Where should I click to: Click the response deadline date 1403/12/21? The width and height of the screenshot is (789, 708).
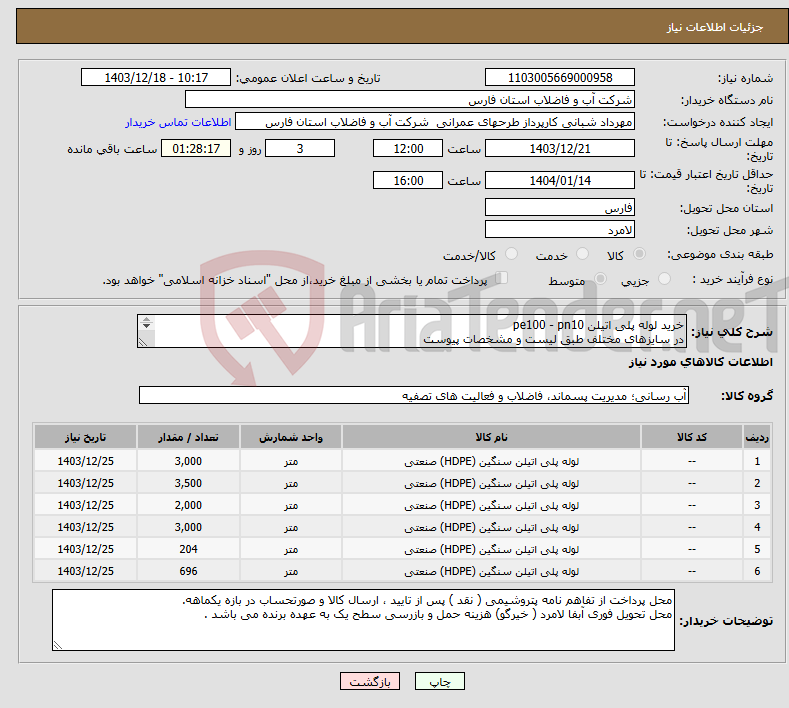(x=560, y=148)
